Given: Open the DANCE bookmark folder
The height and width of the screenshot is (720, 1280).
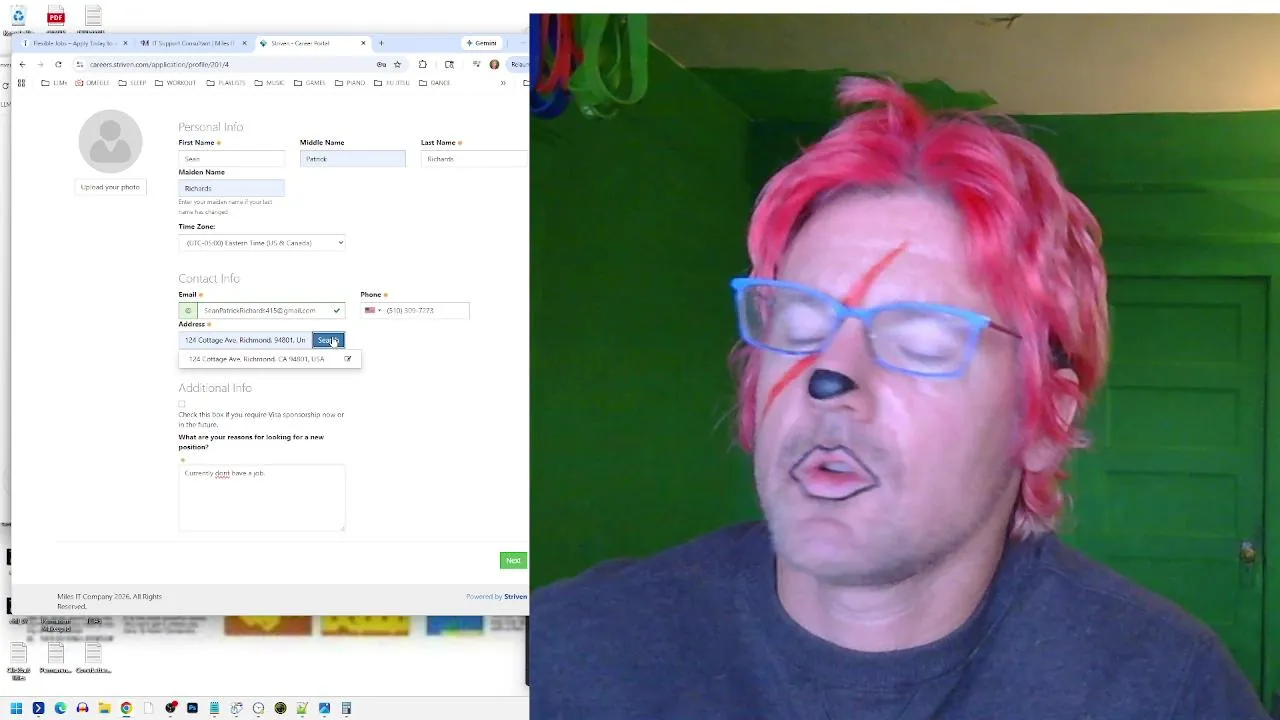Looking at the screenshot, I should [x=434, y=83].
